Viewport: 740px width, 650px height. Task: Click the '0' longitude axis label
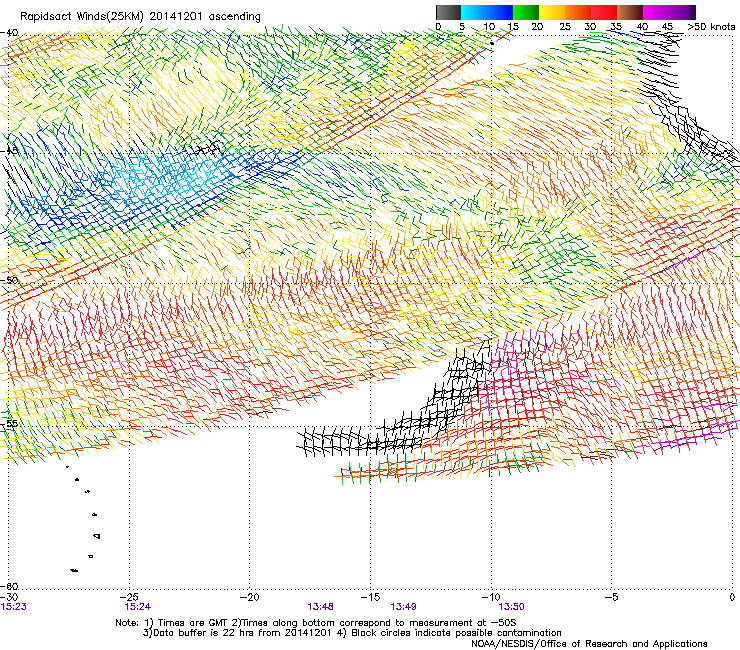click(x=732, y=597)
